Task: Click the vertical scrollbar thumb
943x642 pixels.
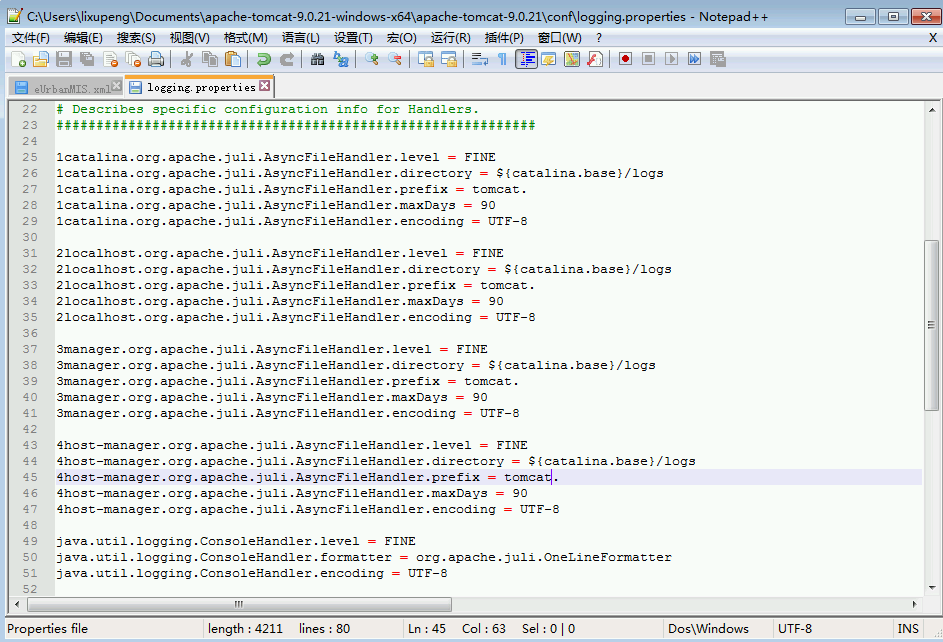Action: click(x=932, y=325)
